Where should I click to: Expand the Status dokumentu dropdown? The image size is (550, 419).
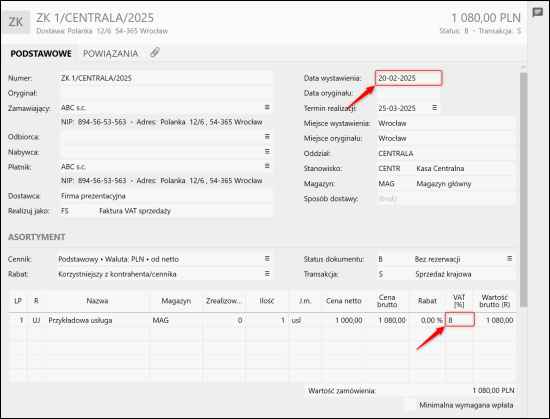coord(509,259)
